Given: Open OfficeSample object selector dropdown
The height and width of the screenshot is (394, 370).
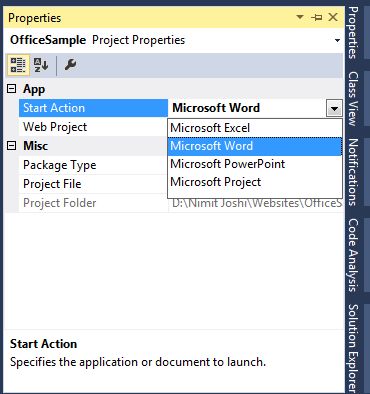Looking at the screenshot, I should (337, 40).
